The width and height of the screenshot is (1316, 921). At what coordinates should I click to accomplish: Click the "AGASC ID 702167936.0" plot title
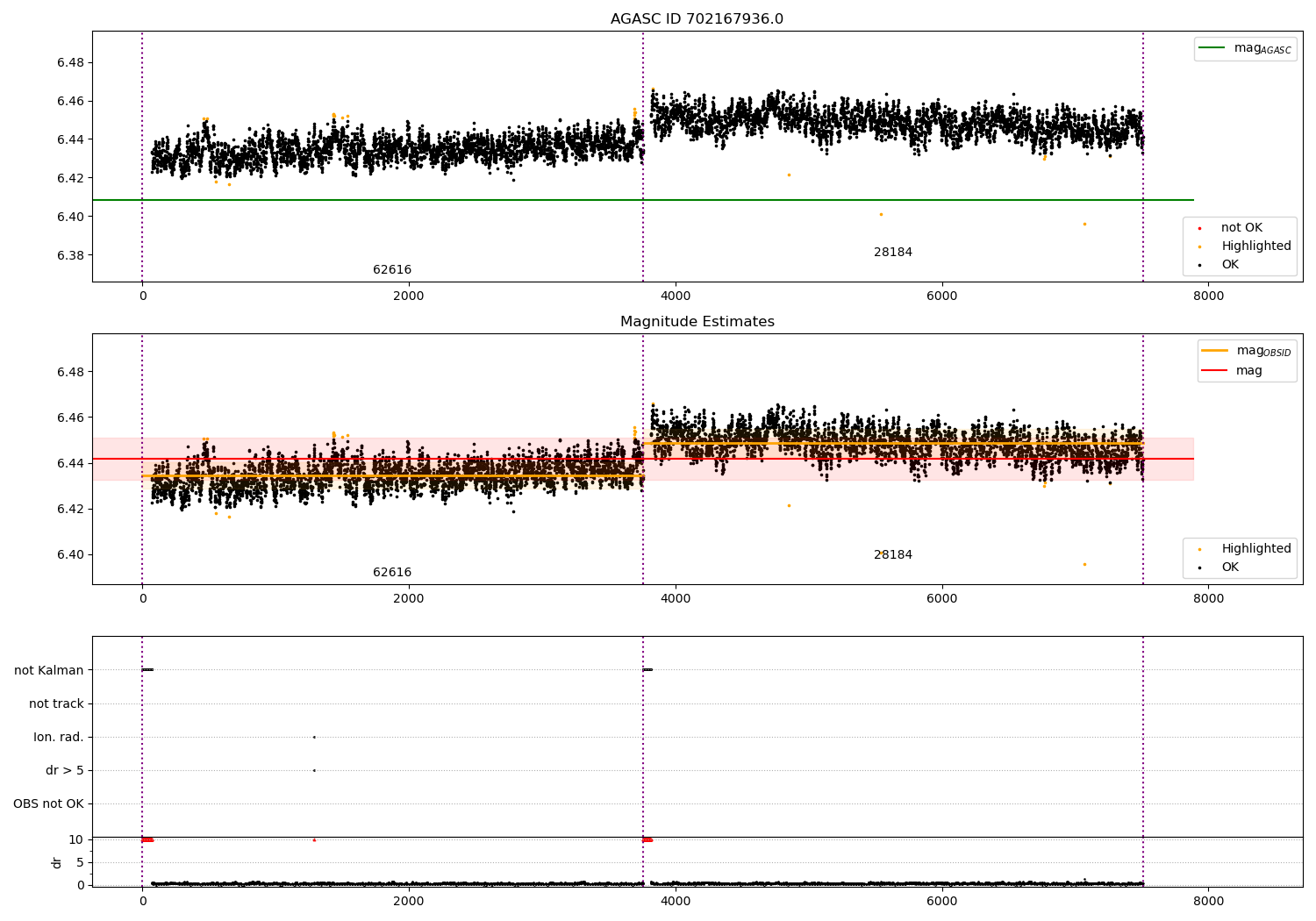click(697, 19)
